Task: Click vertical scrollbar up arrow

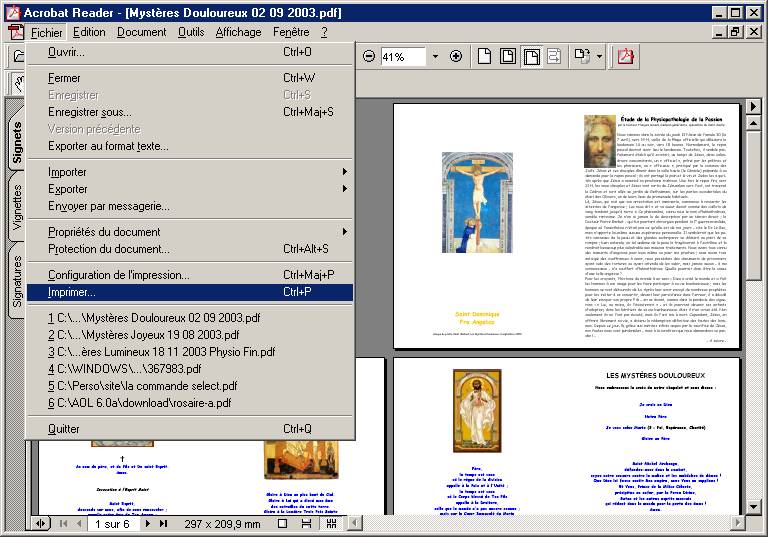Action: click(x=753, y=123)
